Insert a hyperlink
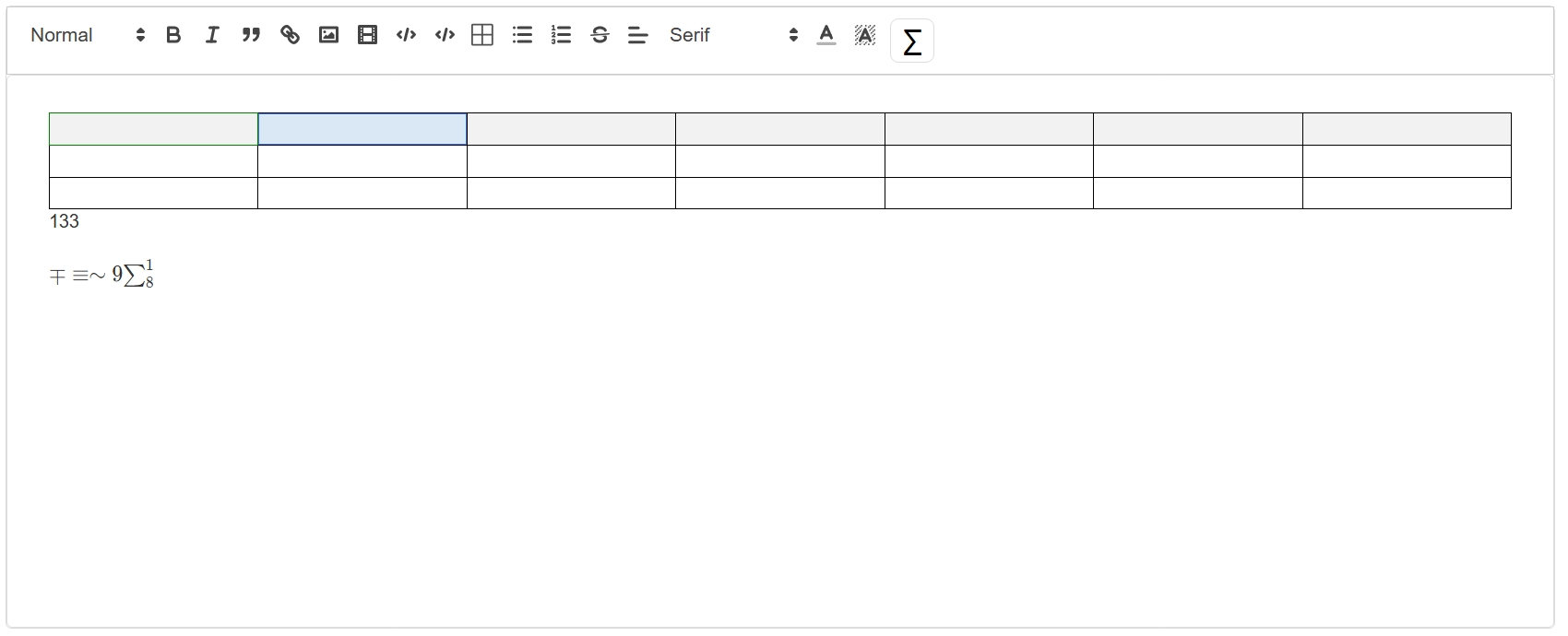 pos(290,35)
